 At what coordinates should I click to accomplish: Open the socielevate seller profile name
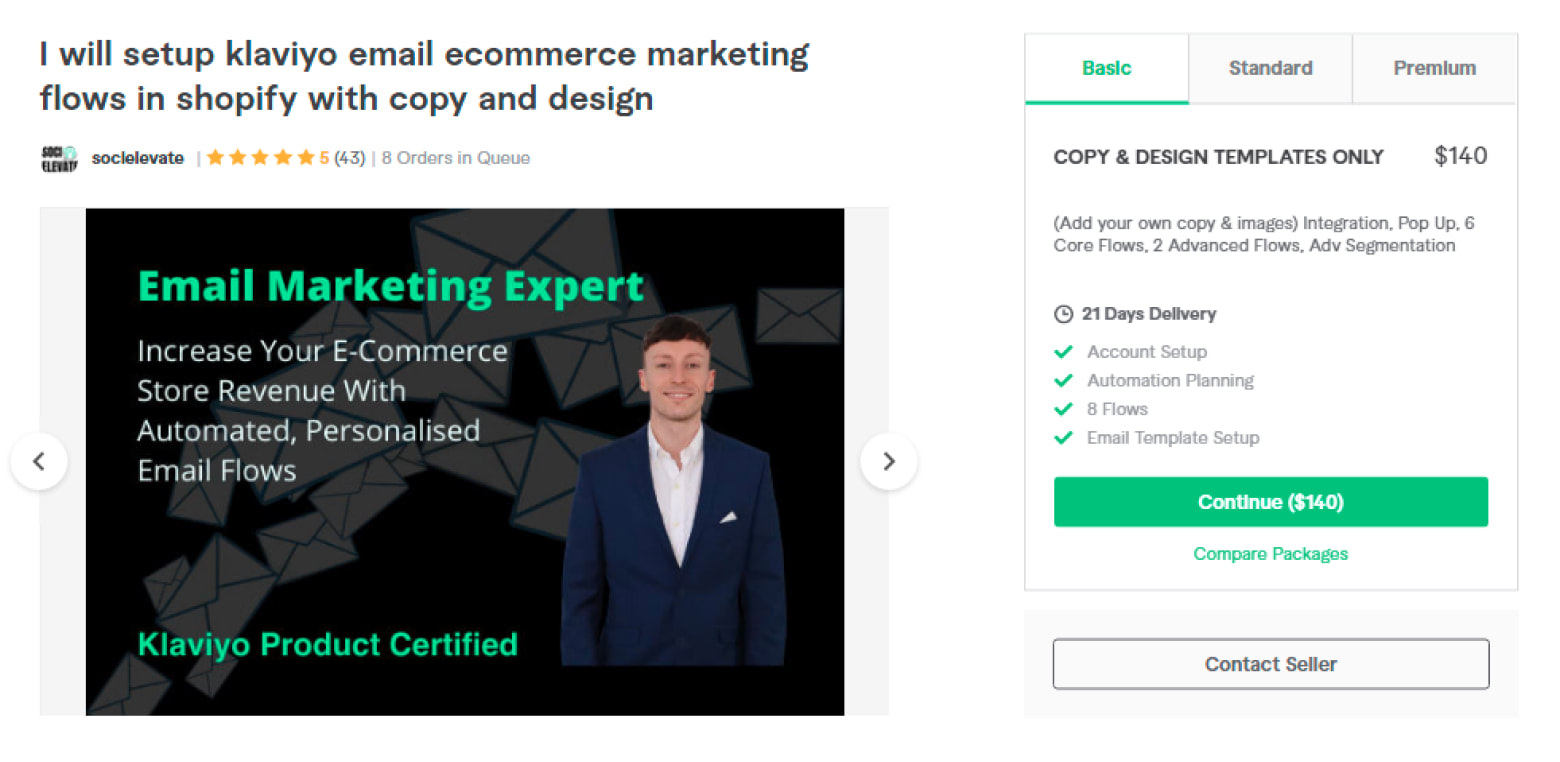pos(138,158)
